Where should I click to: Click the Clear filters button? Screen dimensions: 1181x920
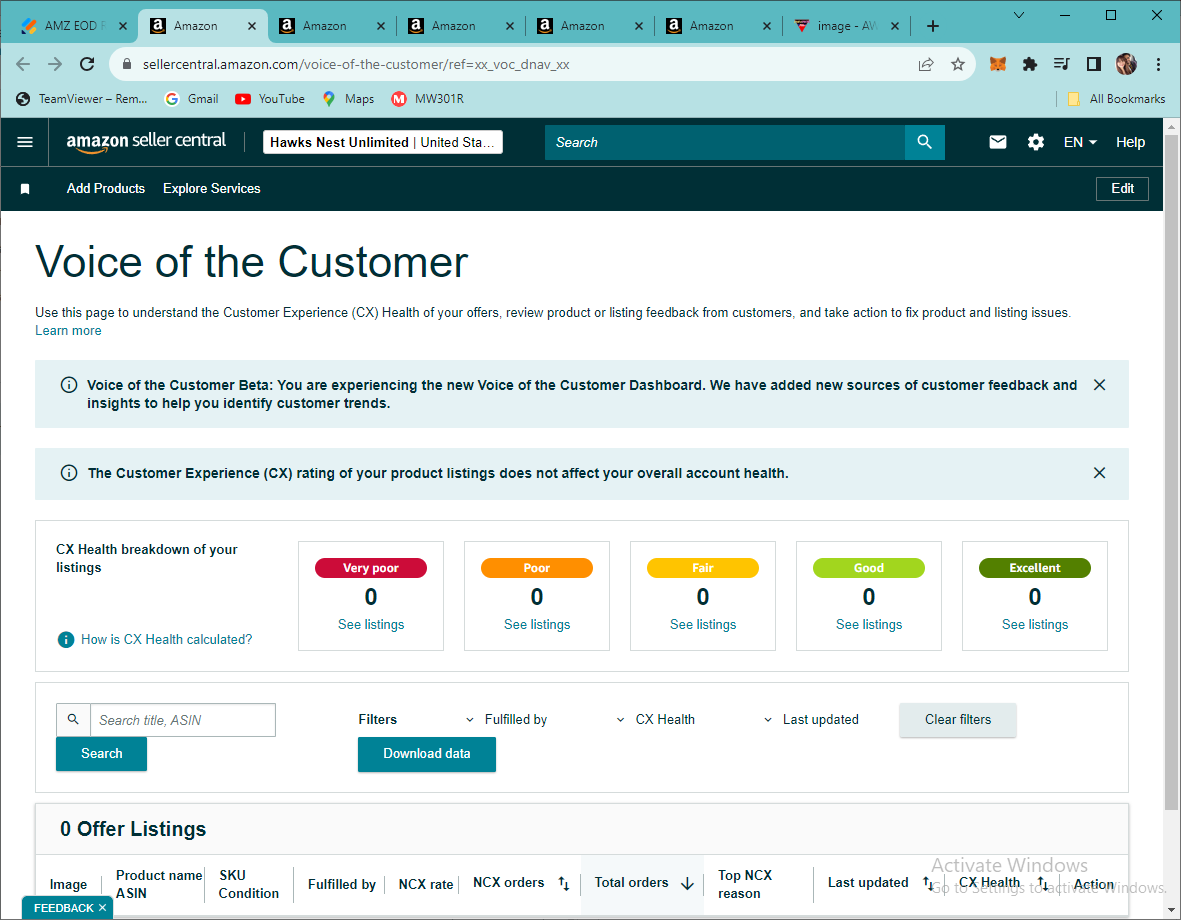tap(957, 720)
